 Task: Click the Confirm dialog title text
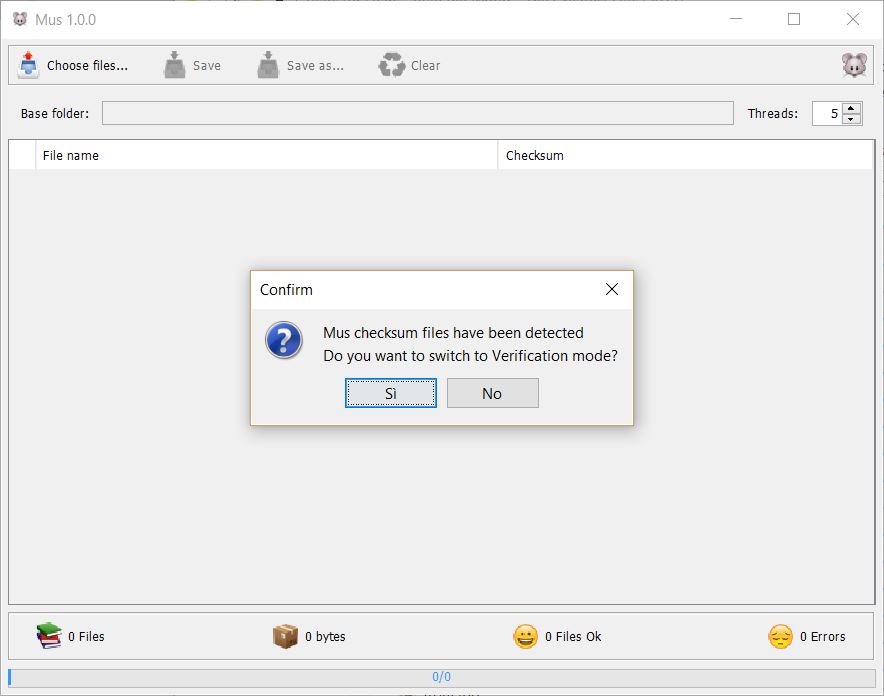(286, 290)
